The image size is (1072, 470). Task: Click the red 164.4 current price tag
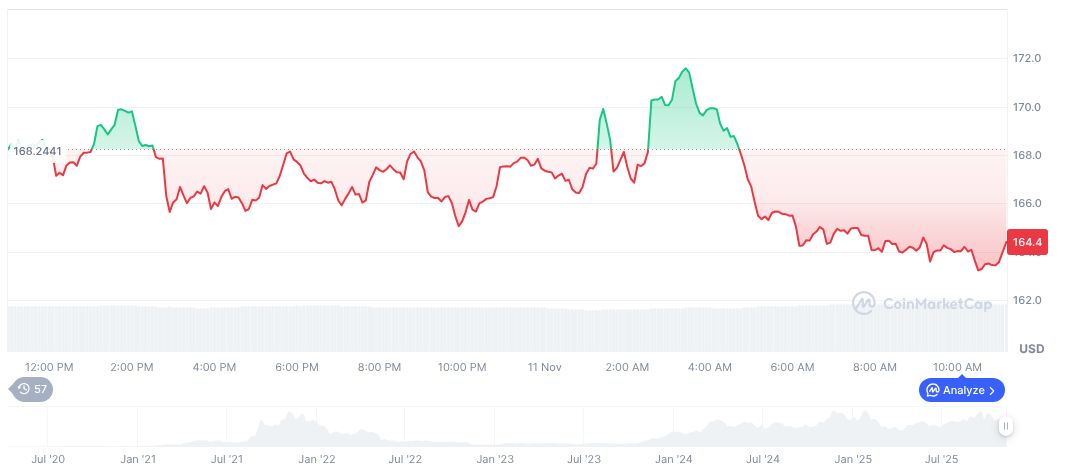point(1027,242)
